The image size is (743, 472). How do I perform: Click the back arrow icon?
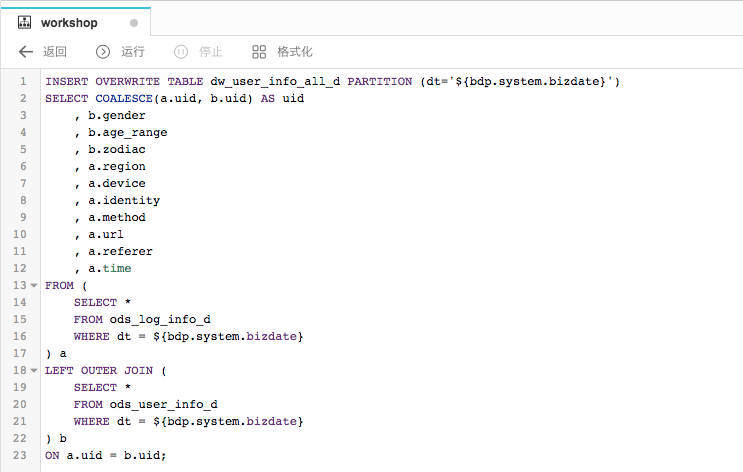26,52
